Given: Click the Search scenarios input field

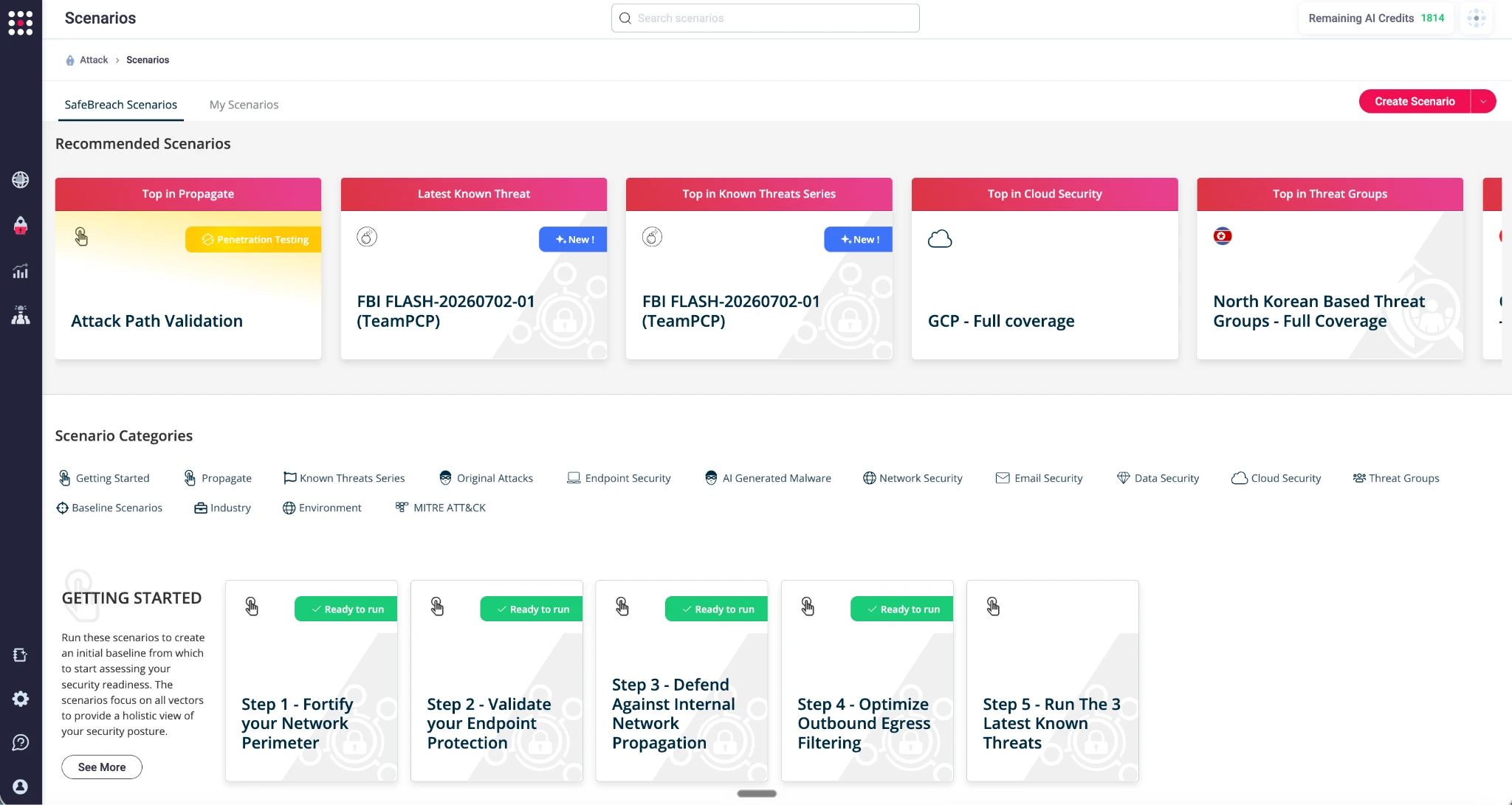Looking at the screenshot, I should [x=766, y=18].
